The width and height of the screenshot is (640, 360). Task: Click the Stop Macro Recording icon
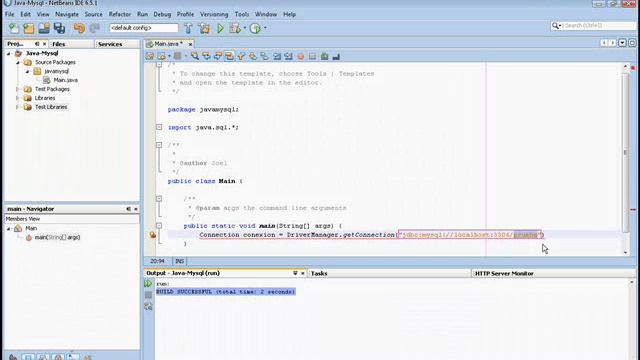312,56
